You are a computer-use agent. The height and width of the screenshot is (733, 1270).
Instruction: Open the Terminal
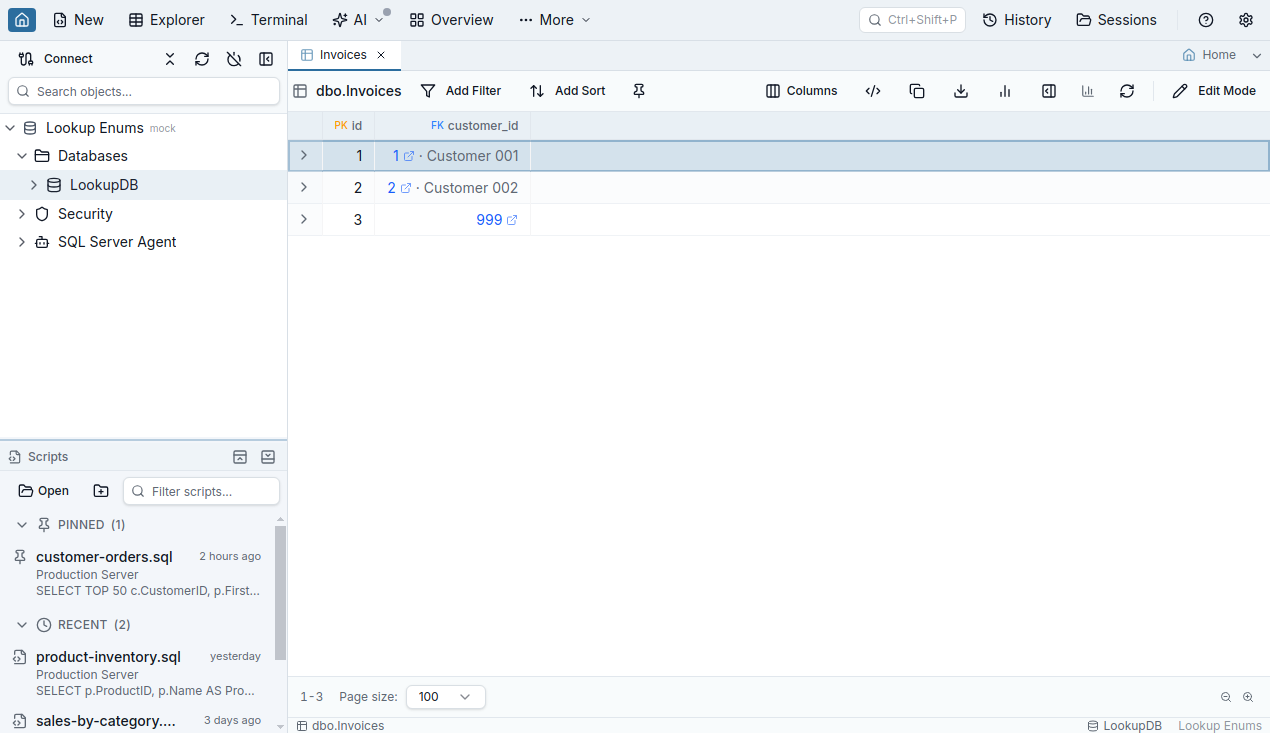269,20
